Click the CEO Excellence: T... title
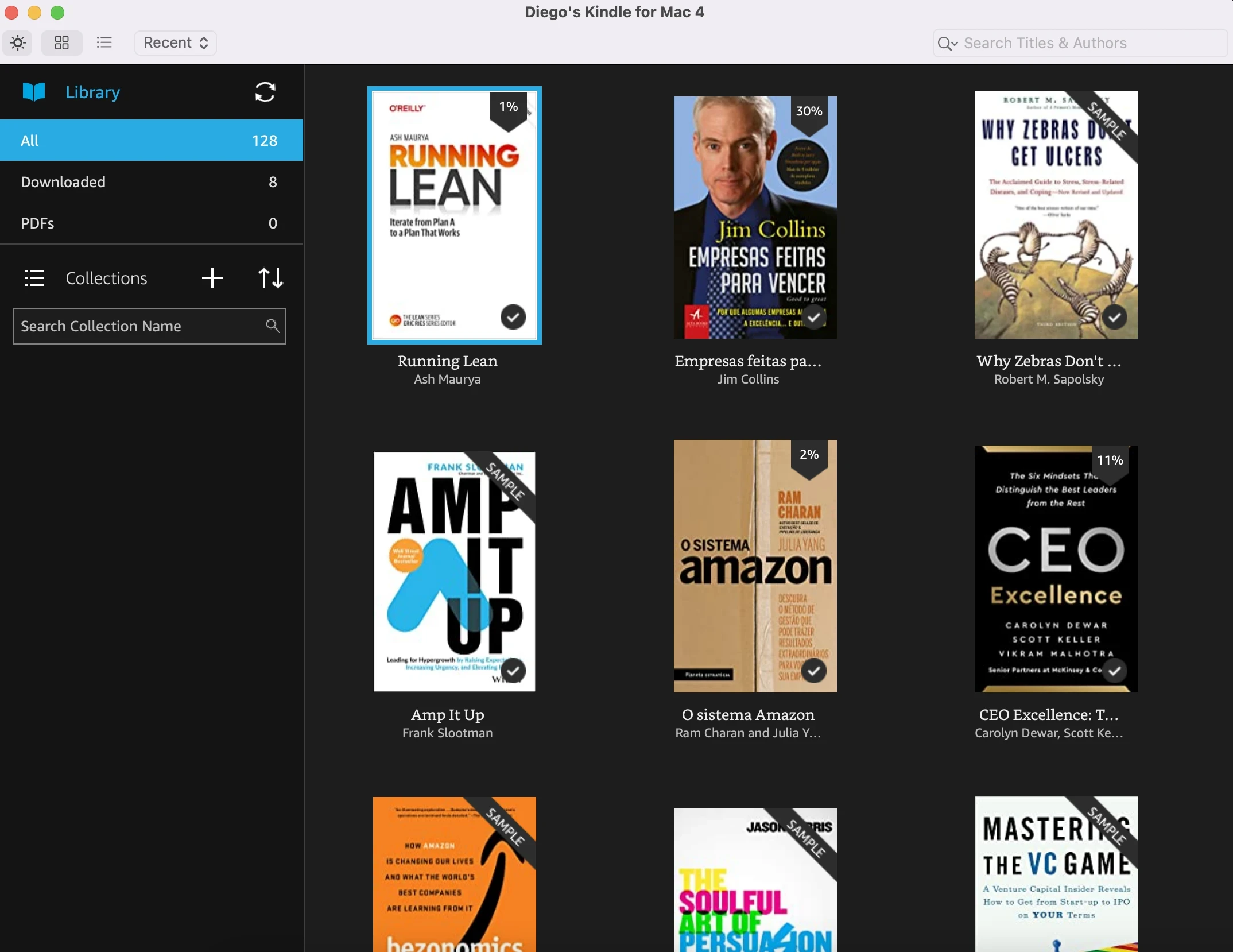 click(1049, 714)
